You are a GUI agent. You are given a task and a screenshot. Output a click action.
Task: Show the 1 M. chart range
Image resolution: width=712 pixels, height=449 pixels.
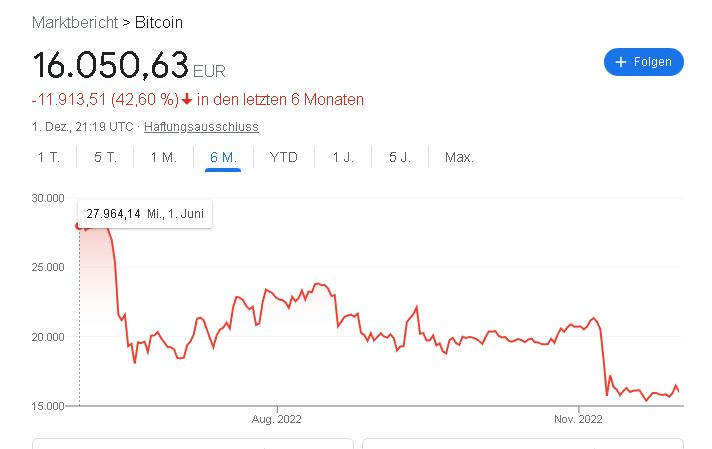[163, 157]
